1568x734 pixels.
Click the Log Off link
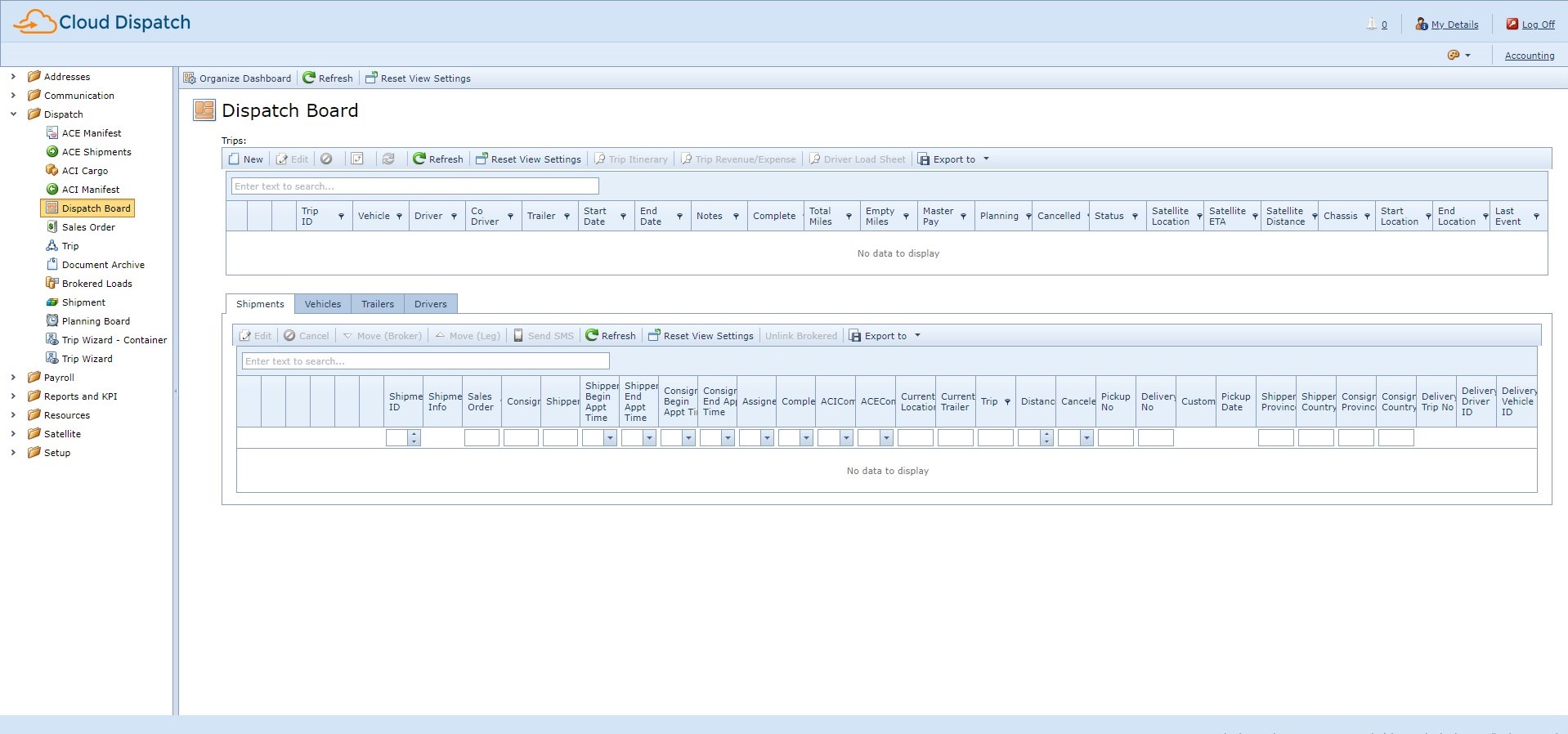[x=1538, y=25]
